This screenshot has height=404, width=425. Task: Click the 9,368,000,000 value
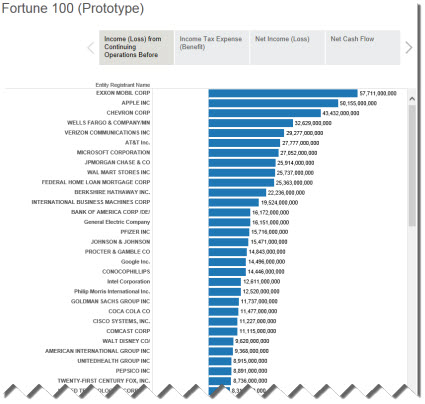point(252,351)
